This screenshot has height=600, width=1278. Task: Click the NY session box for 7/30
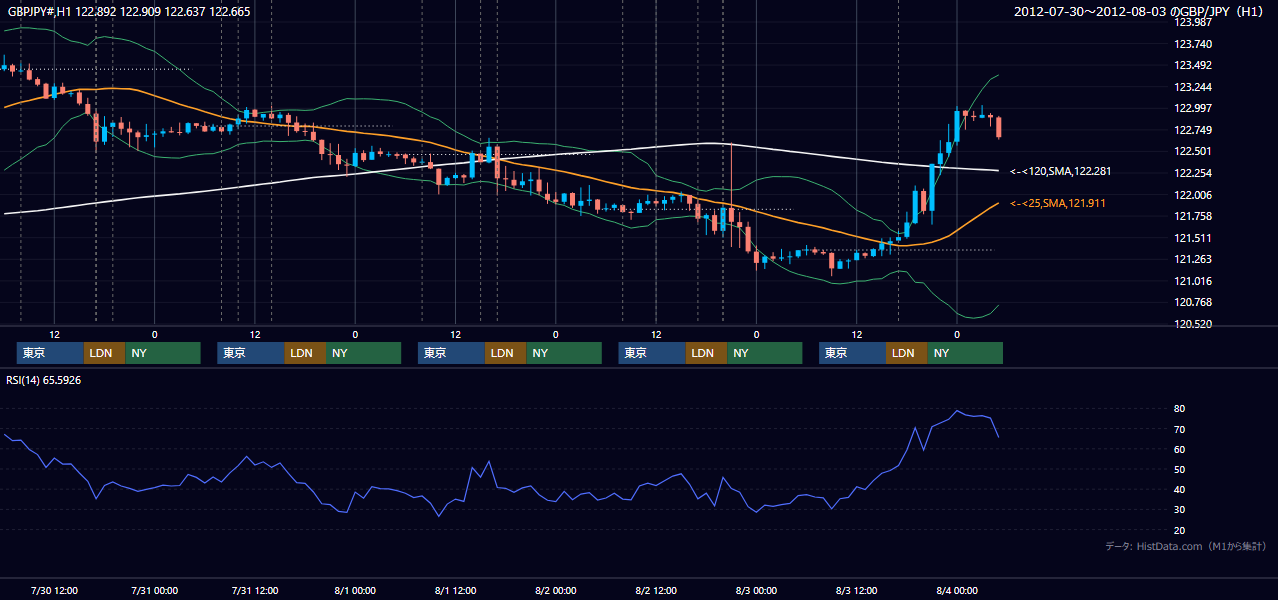pos(163,353)
